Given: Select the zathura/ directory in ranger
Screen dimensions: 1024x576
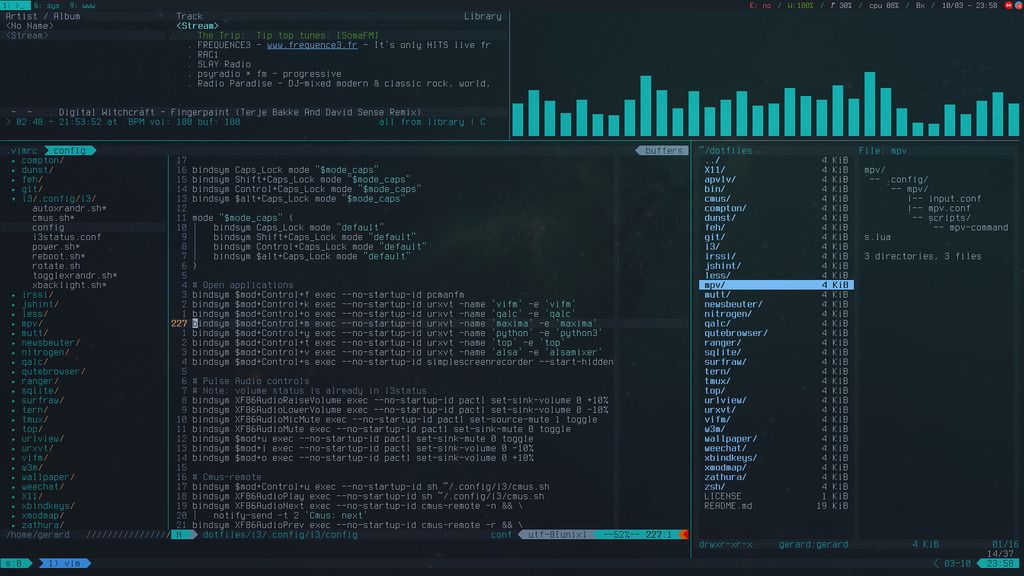Looking at the screenshot, I should pos(776,477).
